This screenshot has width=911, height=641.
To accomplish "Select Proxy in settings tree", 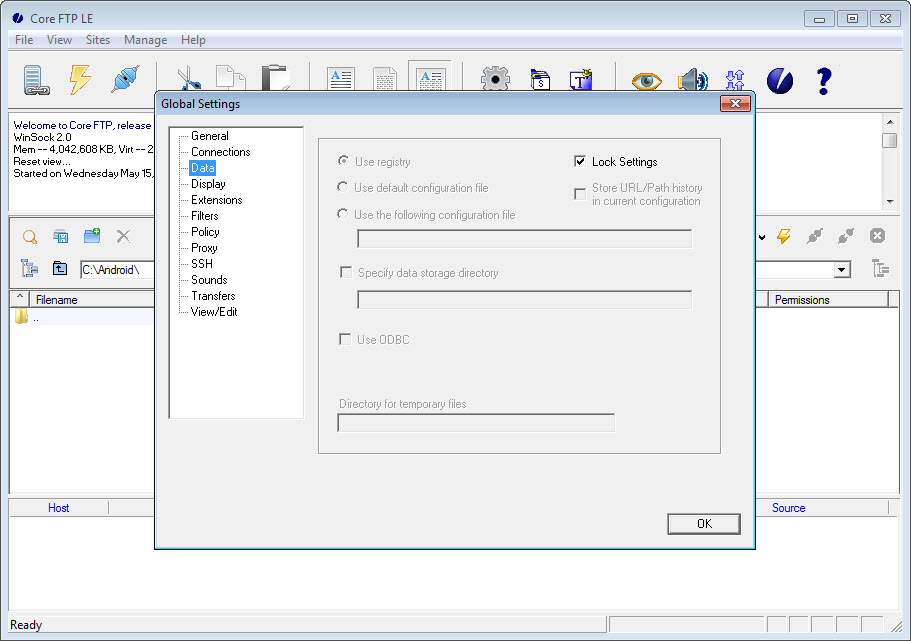I will [x=204, y=248].
